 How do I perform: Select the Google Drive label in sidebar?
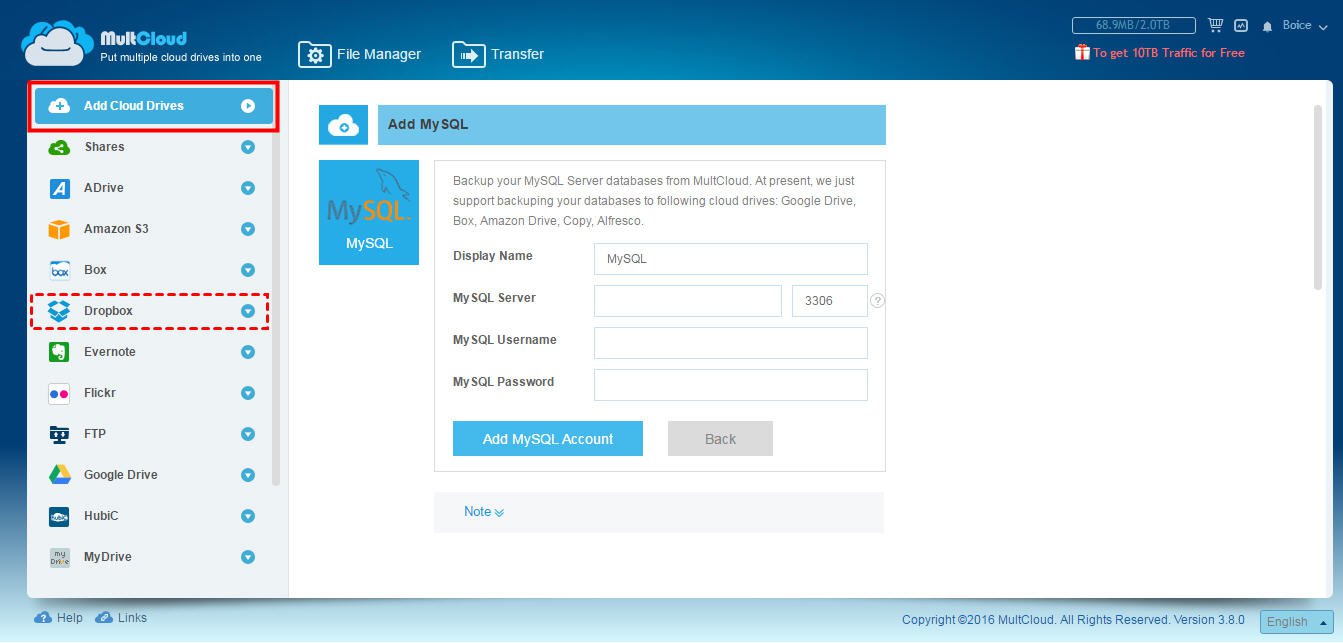pos(121,475)
